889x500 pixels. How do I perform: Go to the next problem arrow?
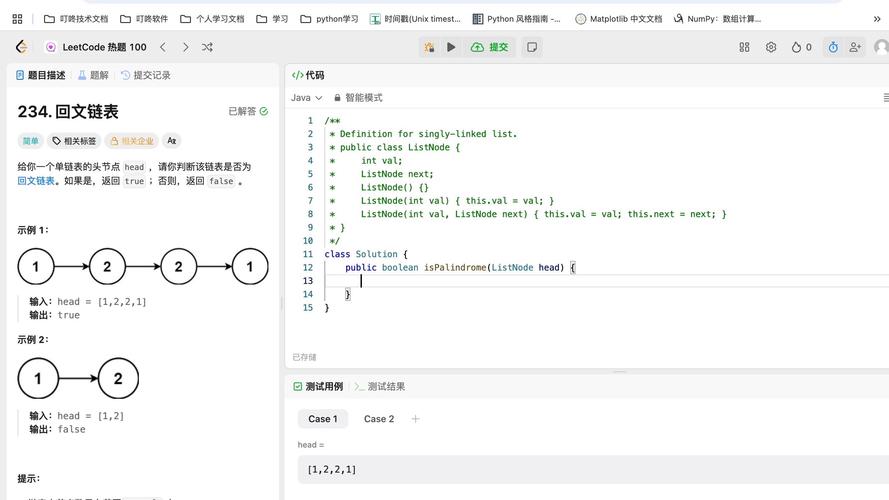click(185, 47)
